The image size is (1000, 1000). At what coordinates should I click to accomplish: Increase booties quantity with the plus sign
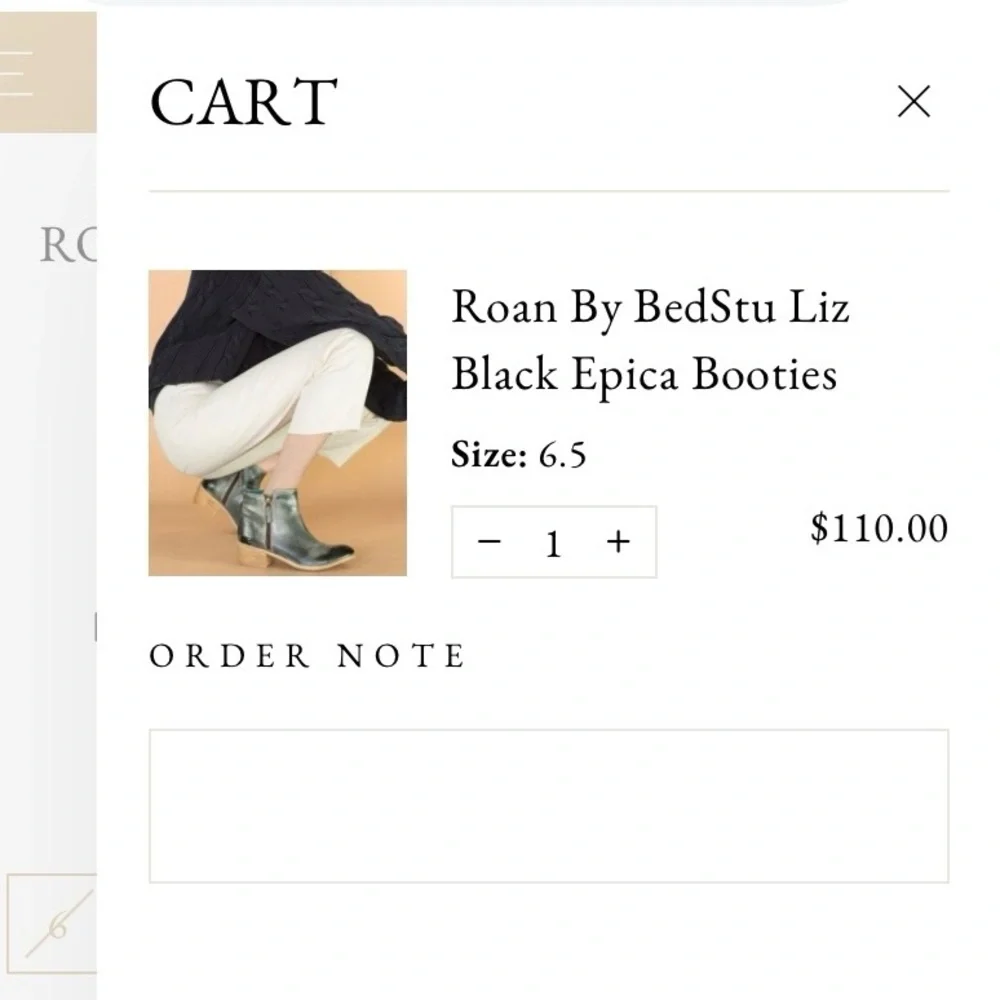coord(618,542)
